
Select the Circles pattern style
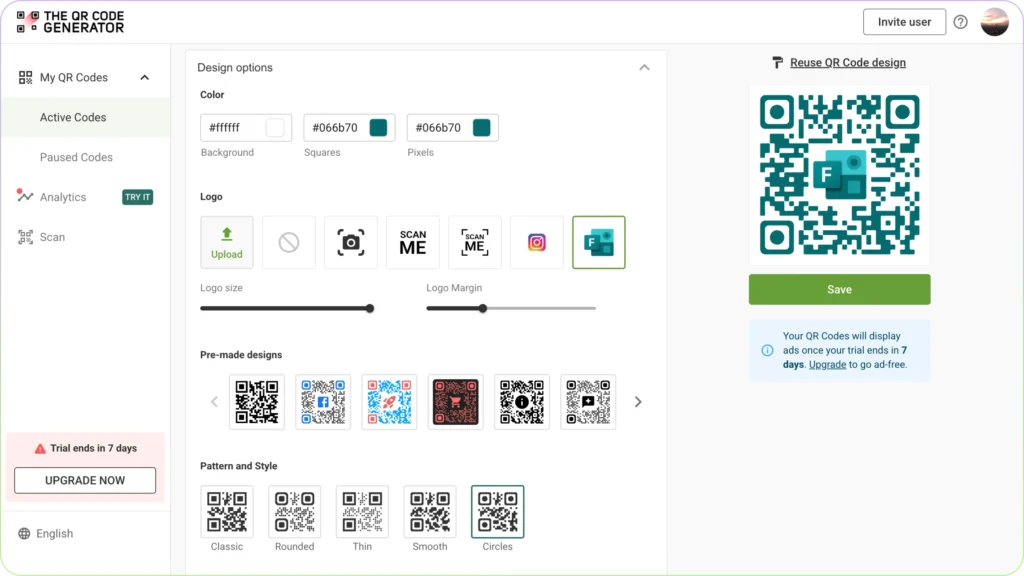[x=497, y=510]
